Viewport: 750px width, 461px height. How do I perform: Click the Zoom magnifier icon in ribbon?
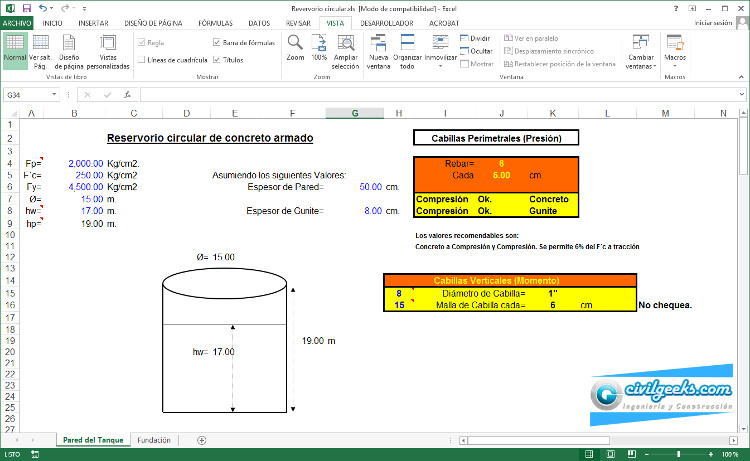(295, 44)
